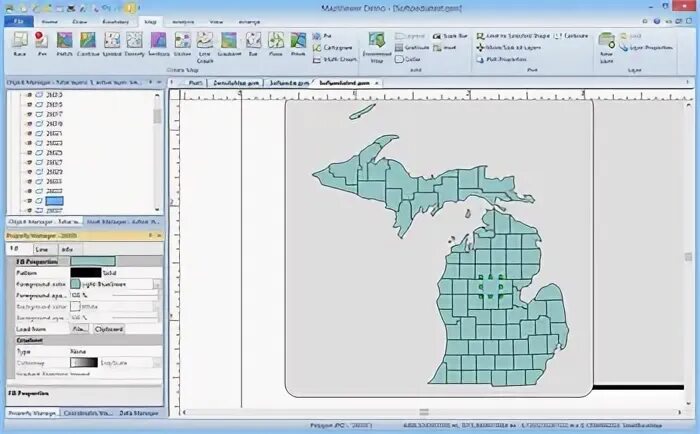Switch to the Plot Manager tab
This screenshot has height=434, width=700.
123,222
